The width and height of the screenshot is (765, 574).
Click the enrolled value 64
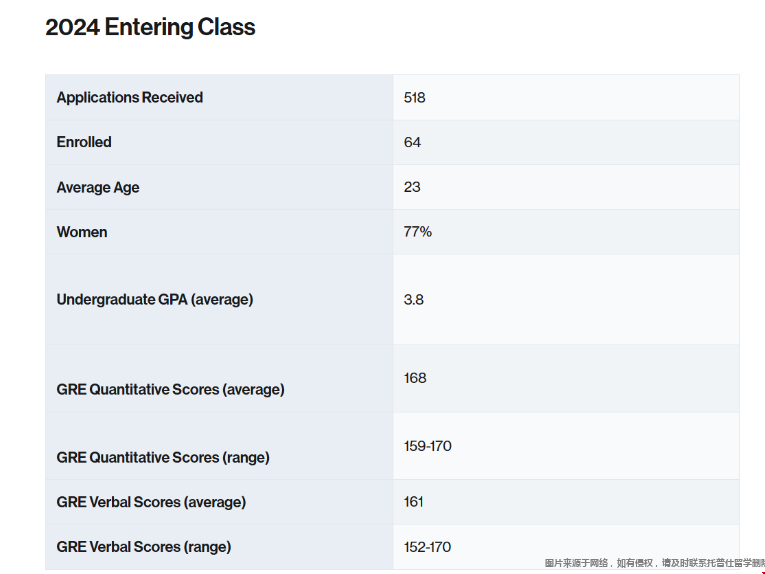[x=412, y=142]
